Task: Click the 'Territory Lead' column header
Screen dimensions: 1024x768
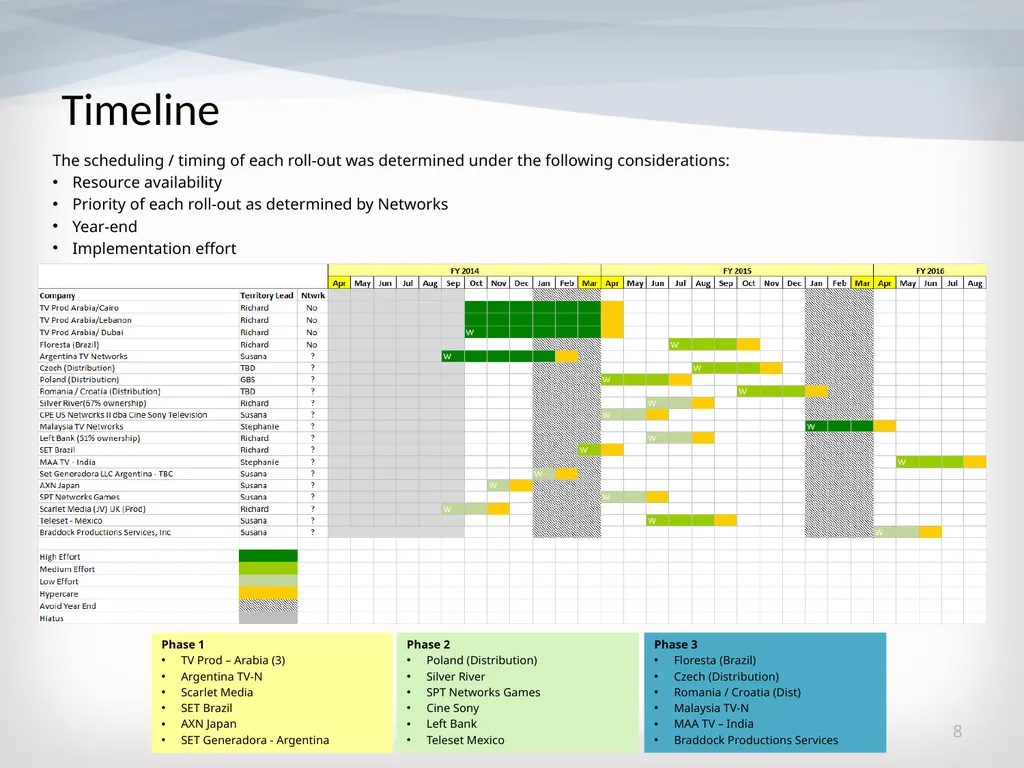Action: point(266,296)
